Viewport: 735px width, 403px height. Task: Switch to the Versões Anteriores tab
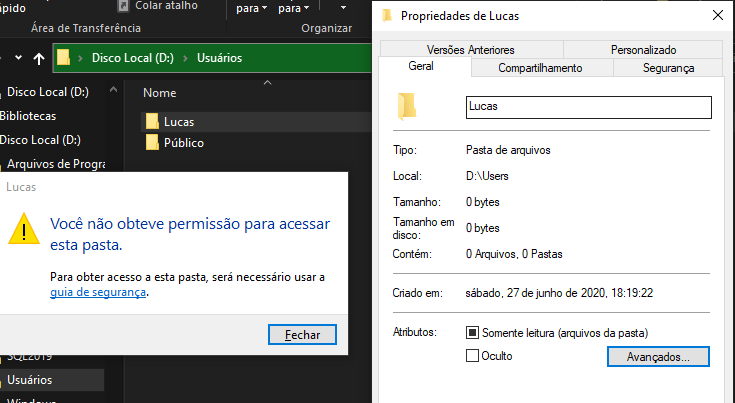pos(471,50)
